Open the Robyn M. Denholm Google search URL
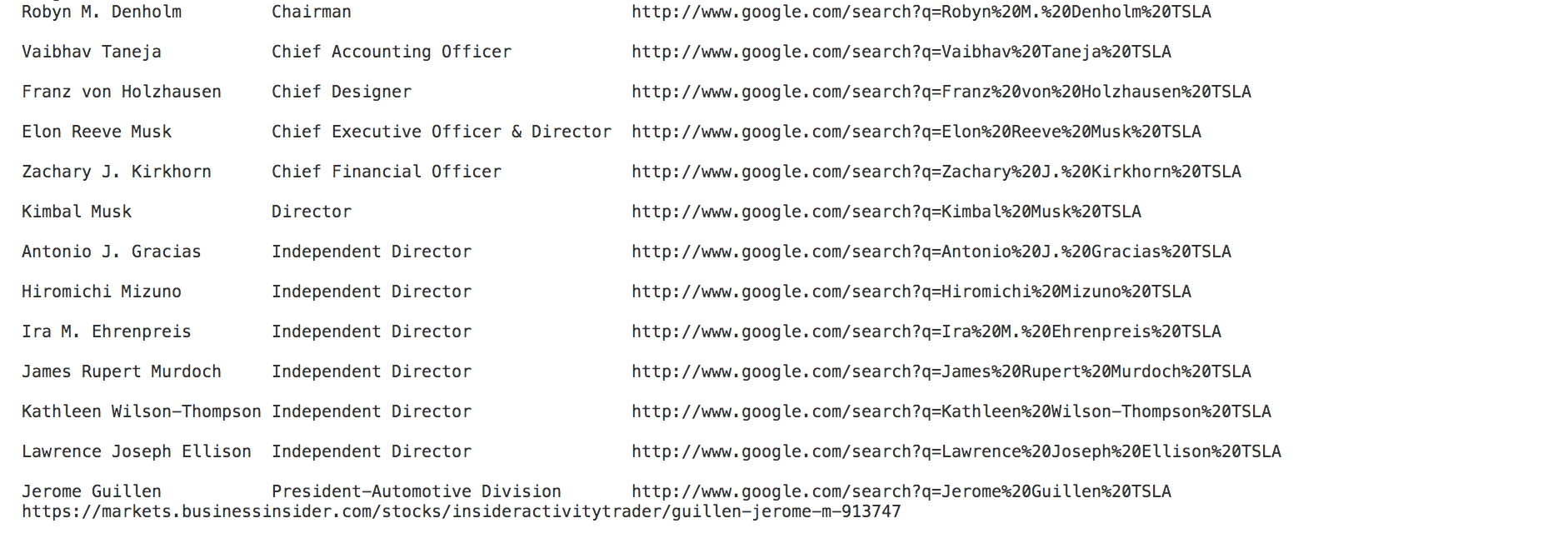Viewport: 1568px width, 533px height. pyautogui.click(x=921, y=12)
